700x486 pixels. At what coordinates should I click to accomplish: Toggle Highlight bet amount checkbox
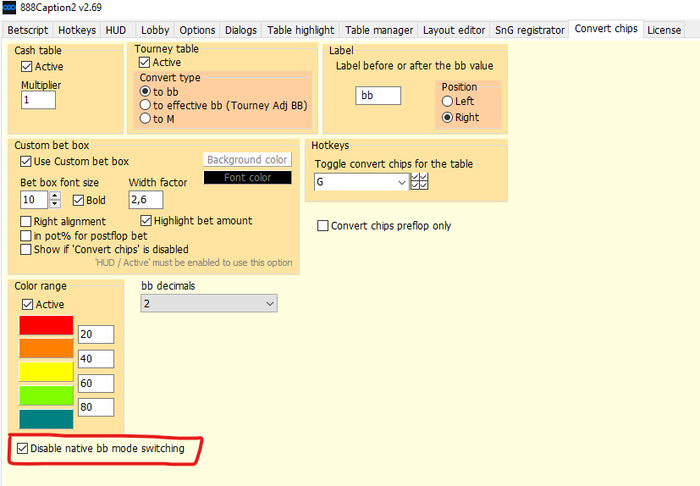(146, 220)
